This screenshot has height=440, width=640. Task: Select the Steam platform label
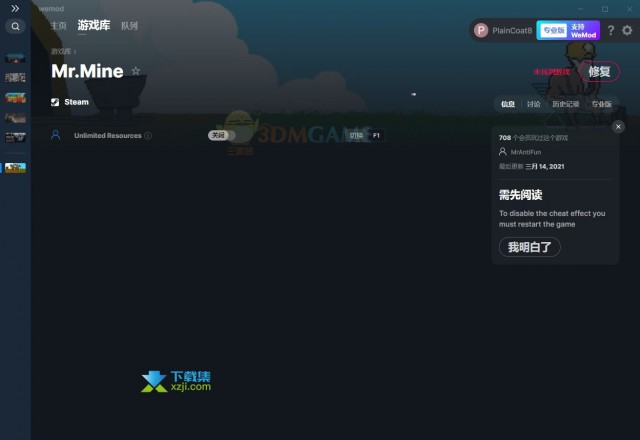click(x=76, y=102)
